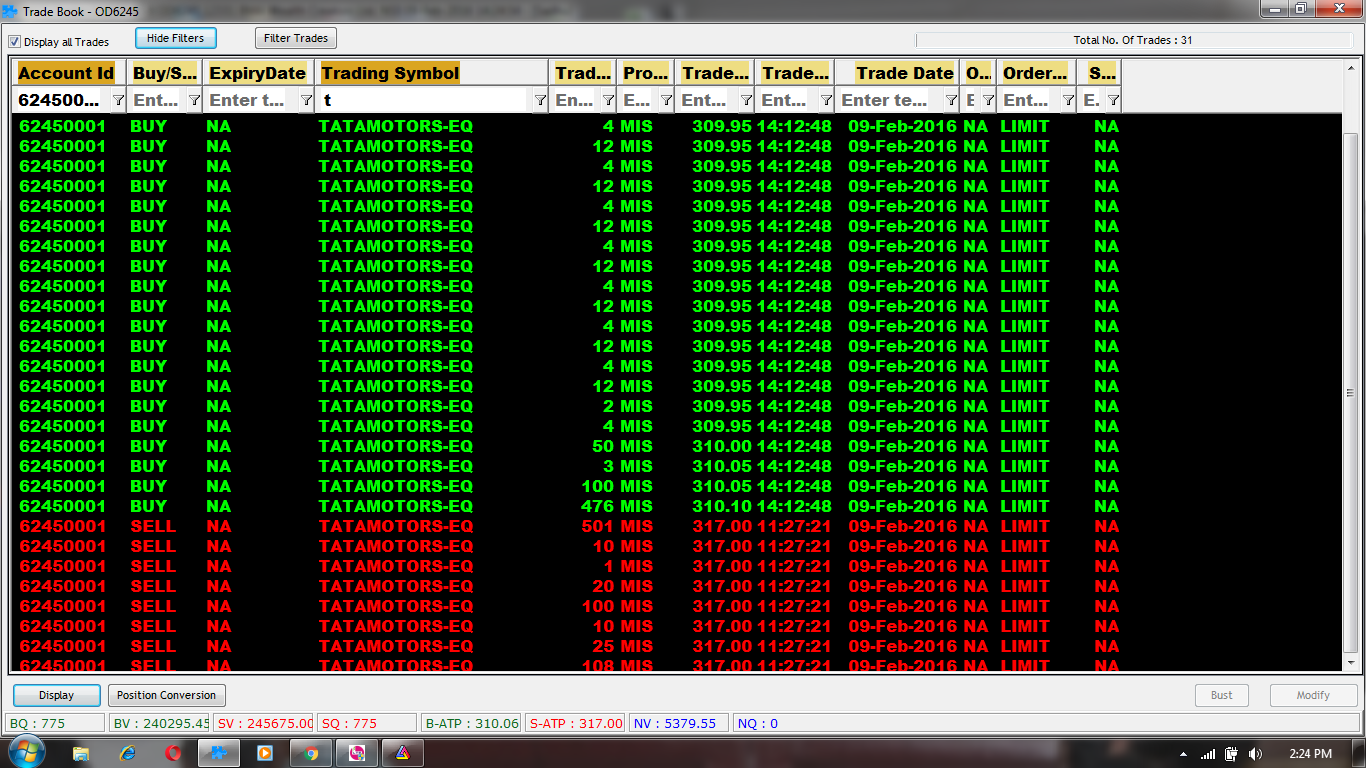Open the media player taskbar icon
The image size is (1366, 768).
(x=265, y=753)
